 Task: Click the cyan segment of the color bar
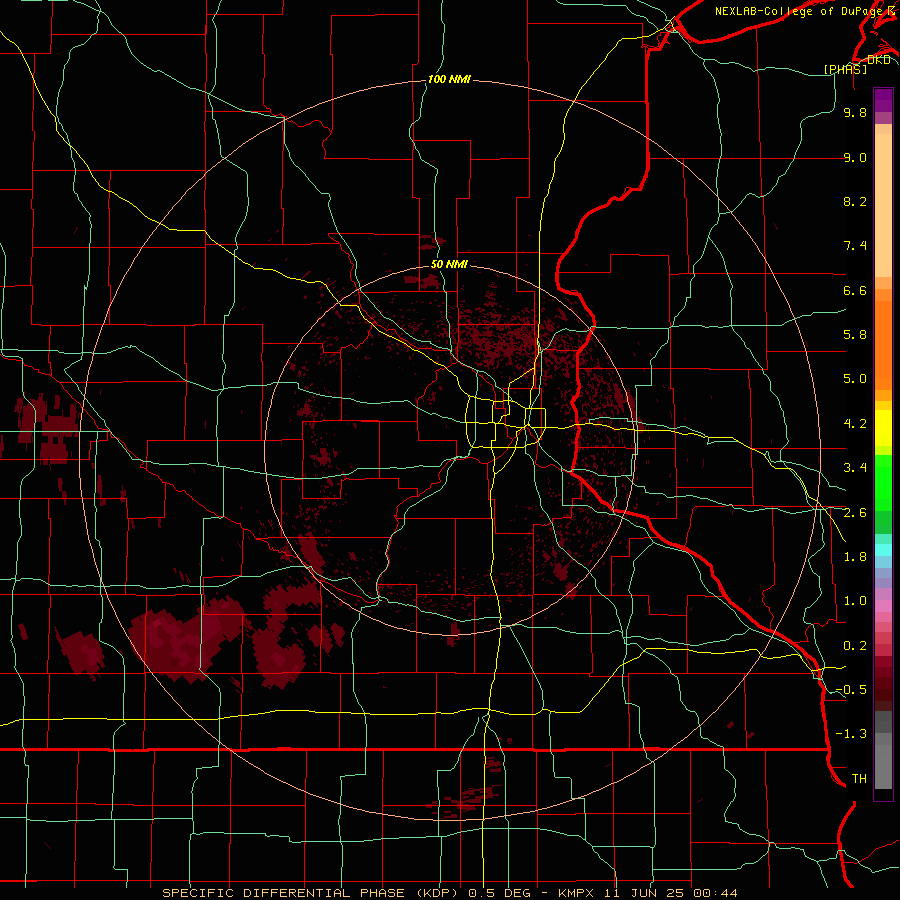coord(883,549)
